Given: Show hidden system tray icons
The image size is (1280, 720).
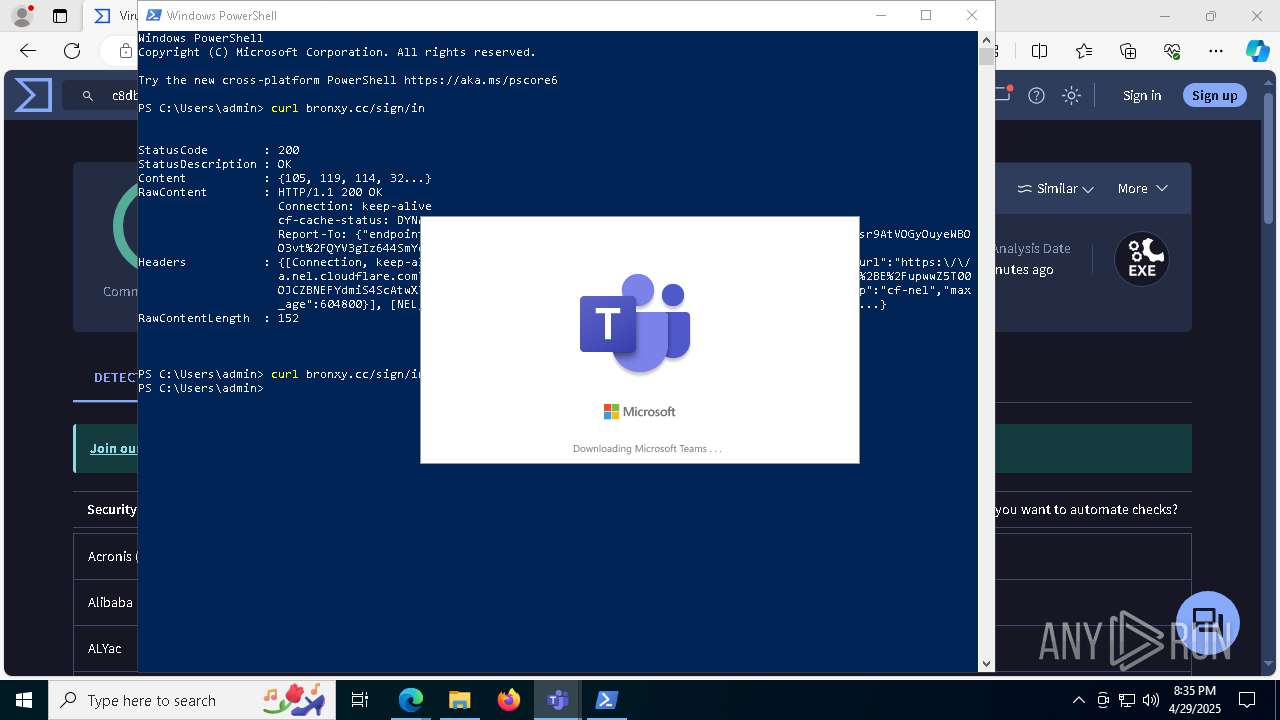Looking at the screenshot, I should [1078, 700].
